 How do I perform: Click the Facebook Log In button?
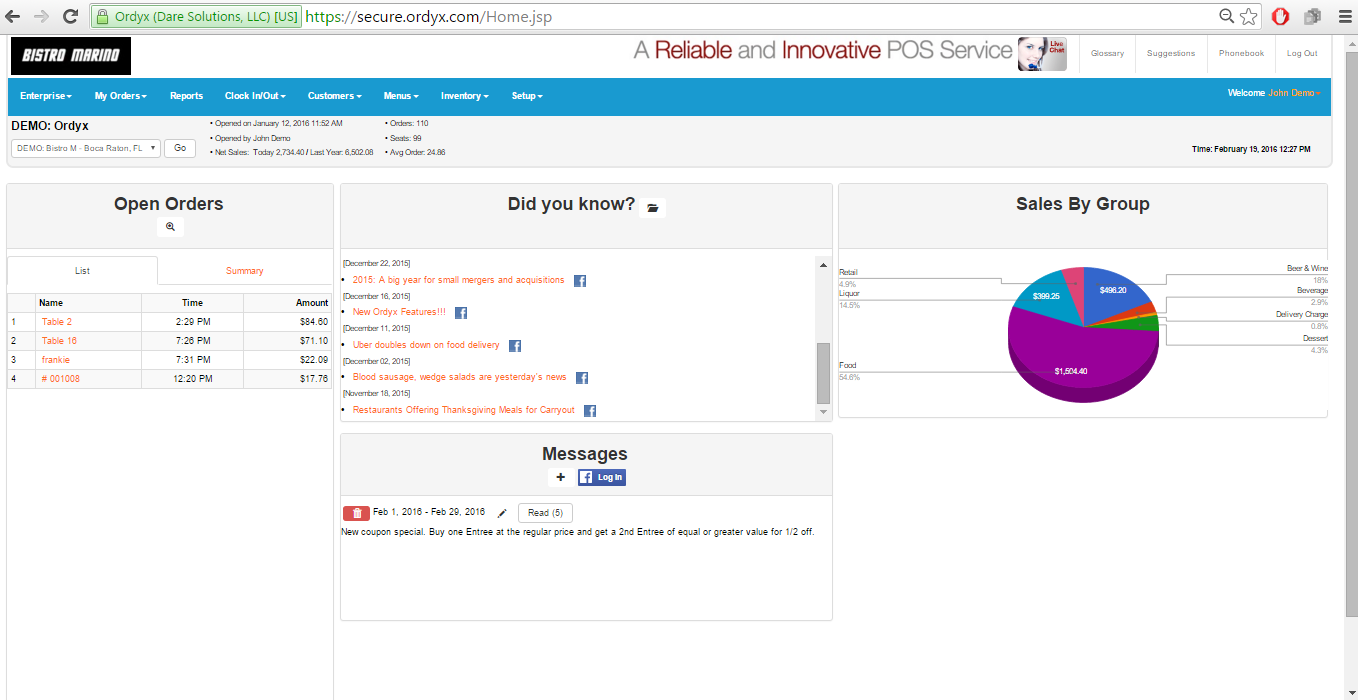[602, 477]
